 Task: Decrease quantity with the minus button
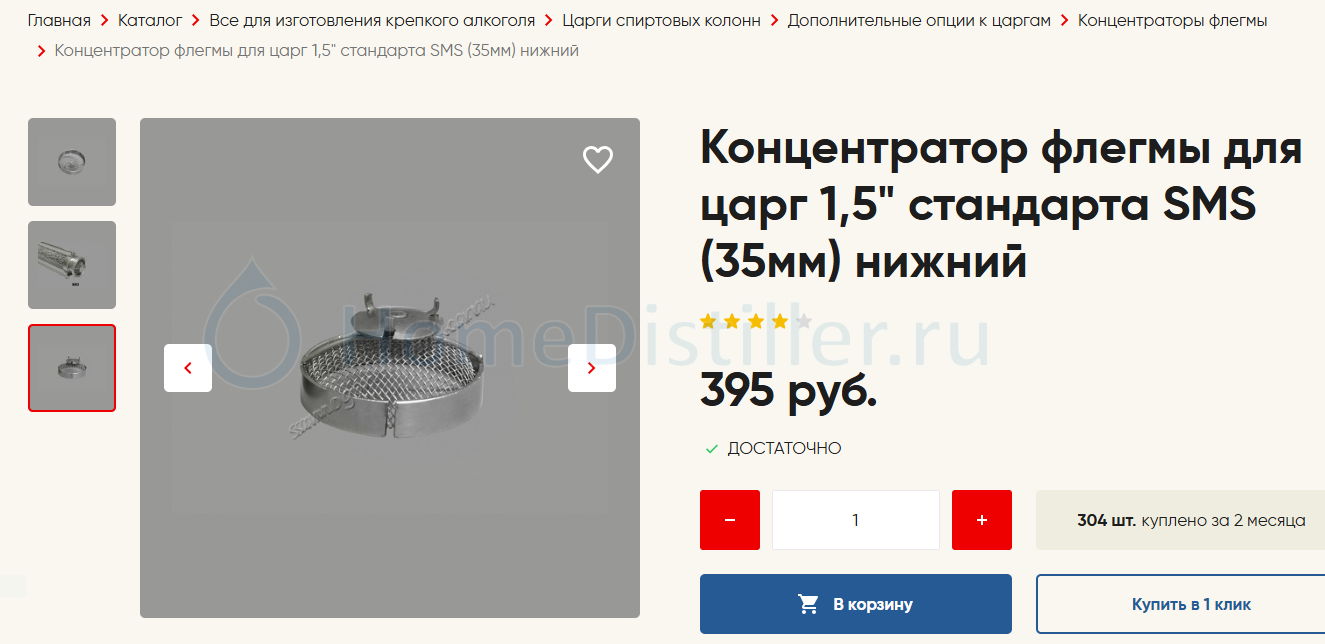[730, 520]
